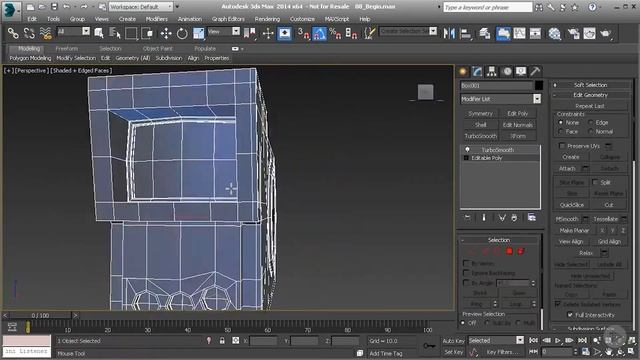The image size is (640, 360).
Task: Click the QuickSlice button
Action: click(572, 205)
